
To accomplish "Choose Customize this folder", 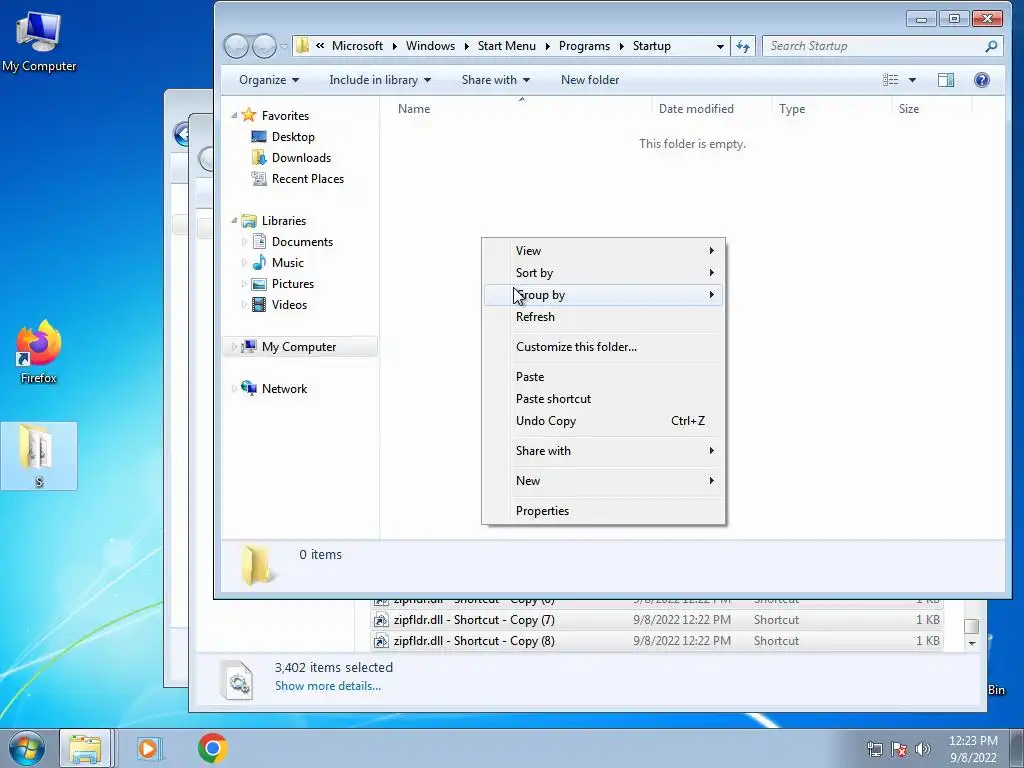I will pos(603,347).
